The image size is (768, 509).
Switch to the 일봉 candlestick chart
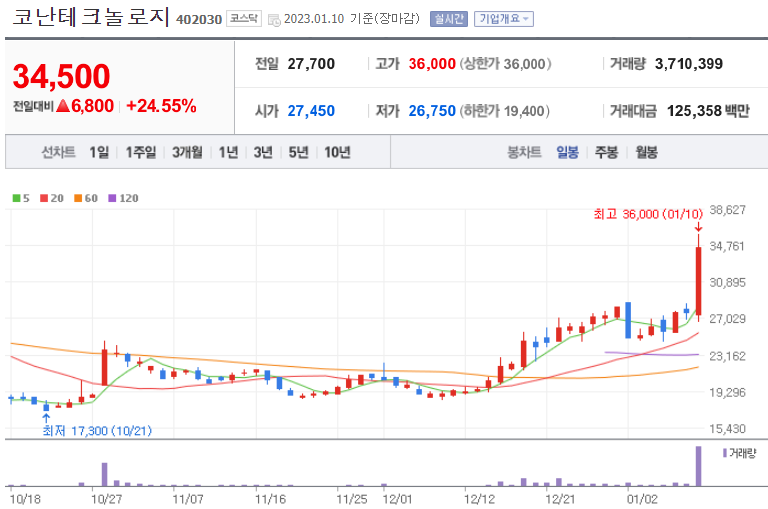568,152
